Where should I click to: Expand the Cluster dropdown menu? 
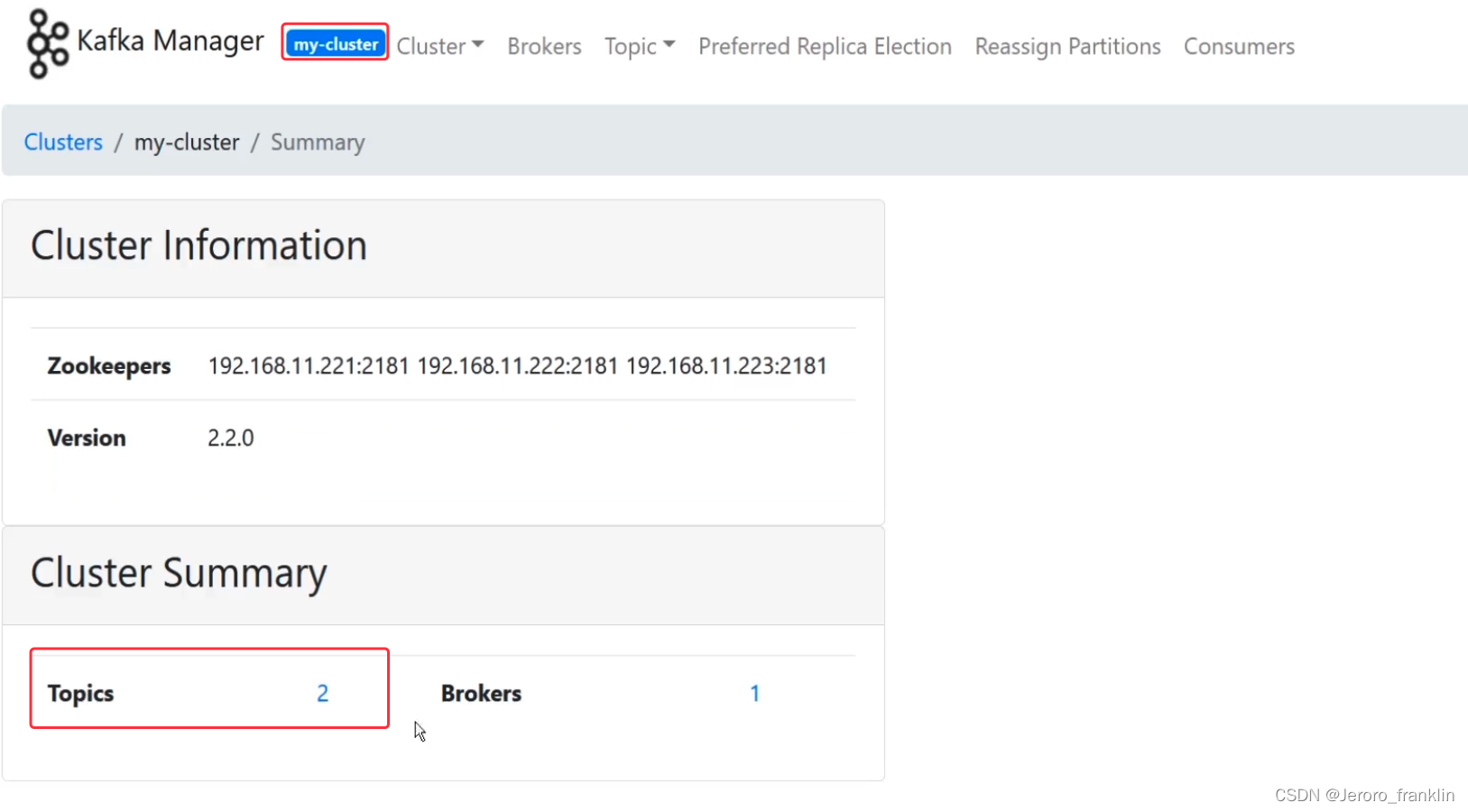point(440,46)
